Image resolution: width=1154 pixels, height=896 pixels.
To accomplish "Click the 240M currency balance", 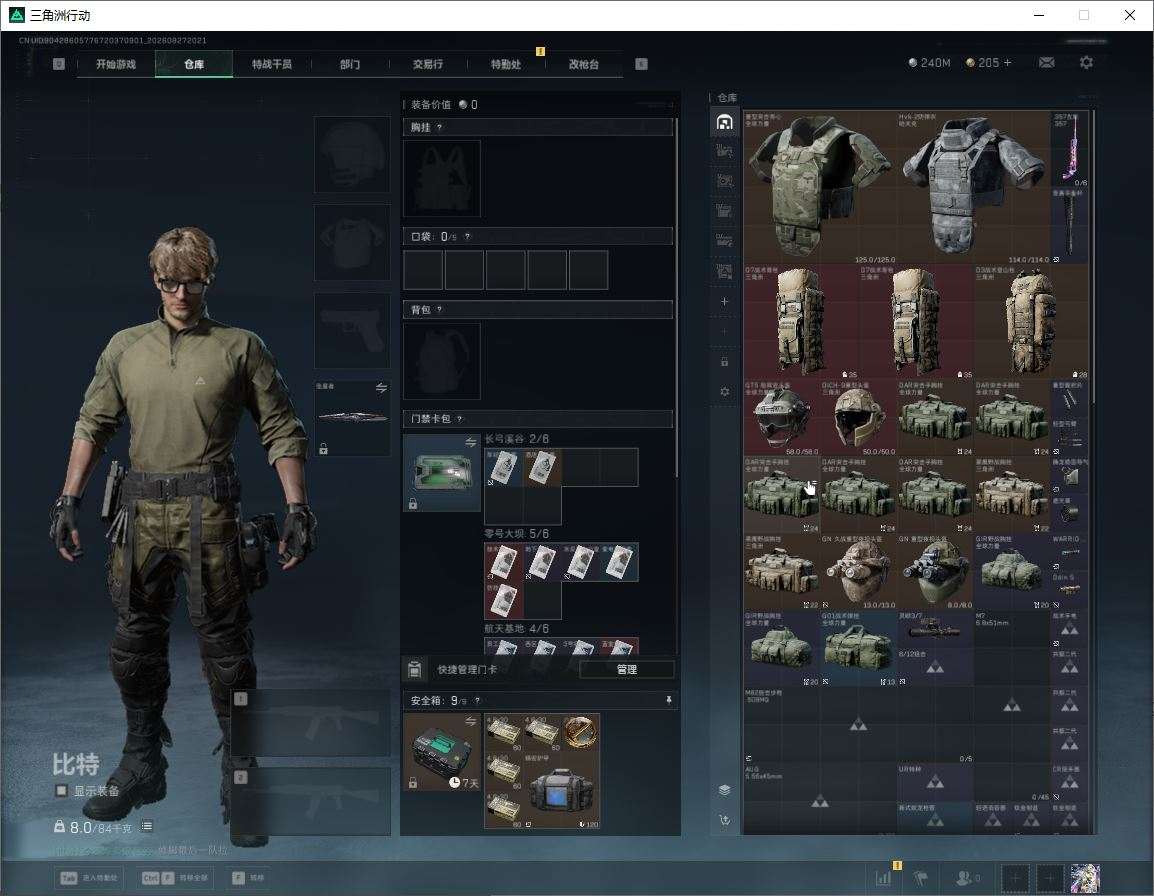I will (930, 63).
